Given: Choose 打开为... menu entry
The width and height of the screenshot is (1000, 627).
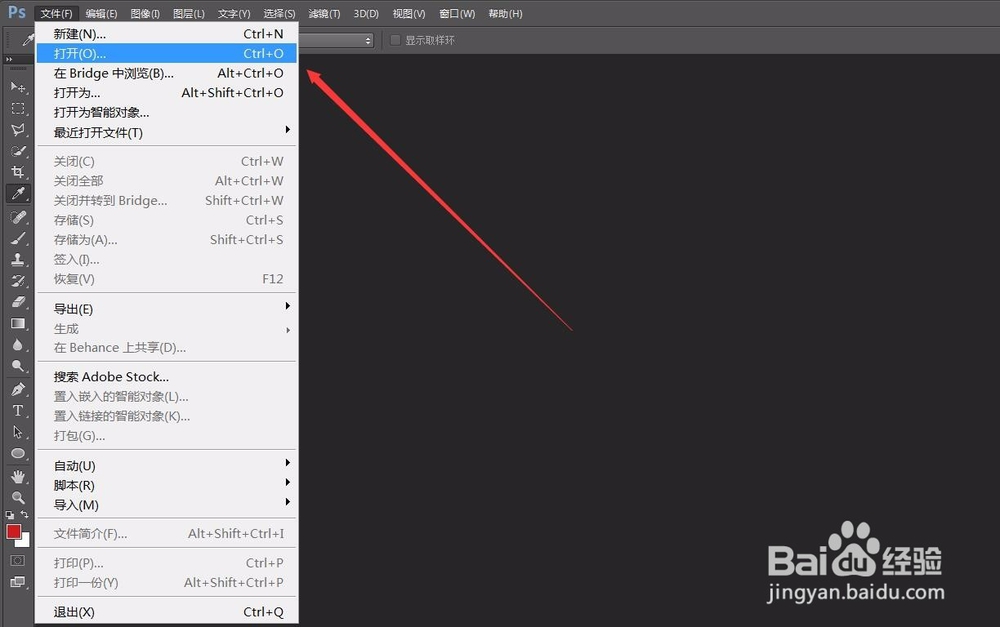Looking at the screenshot, I should (x=166, y=93).
